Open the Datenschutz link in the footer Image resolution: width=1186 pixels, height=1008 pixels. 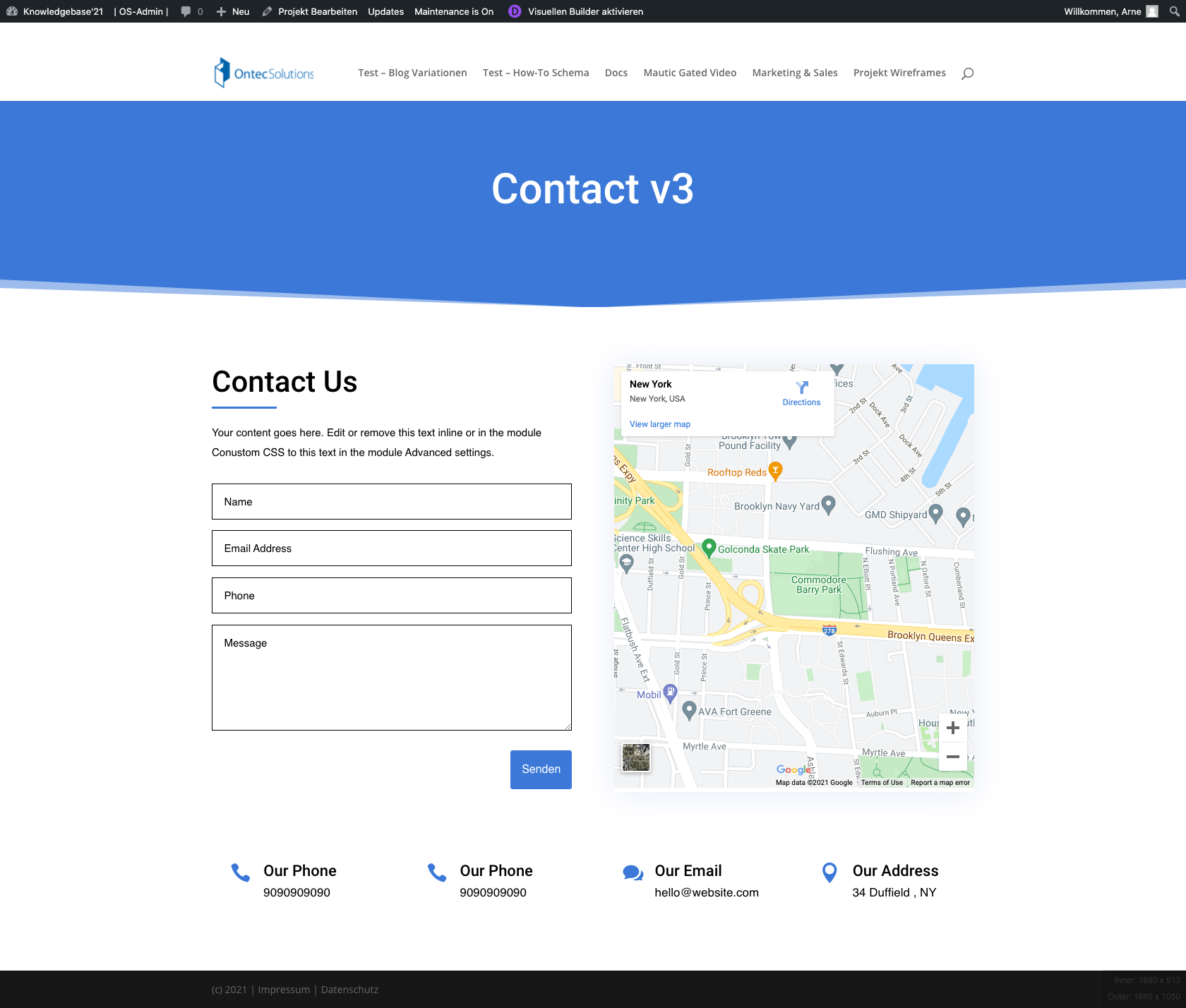[x=349, y=989]
